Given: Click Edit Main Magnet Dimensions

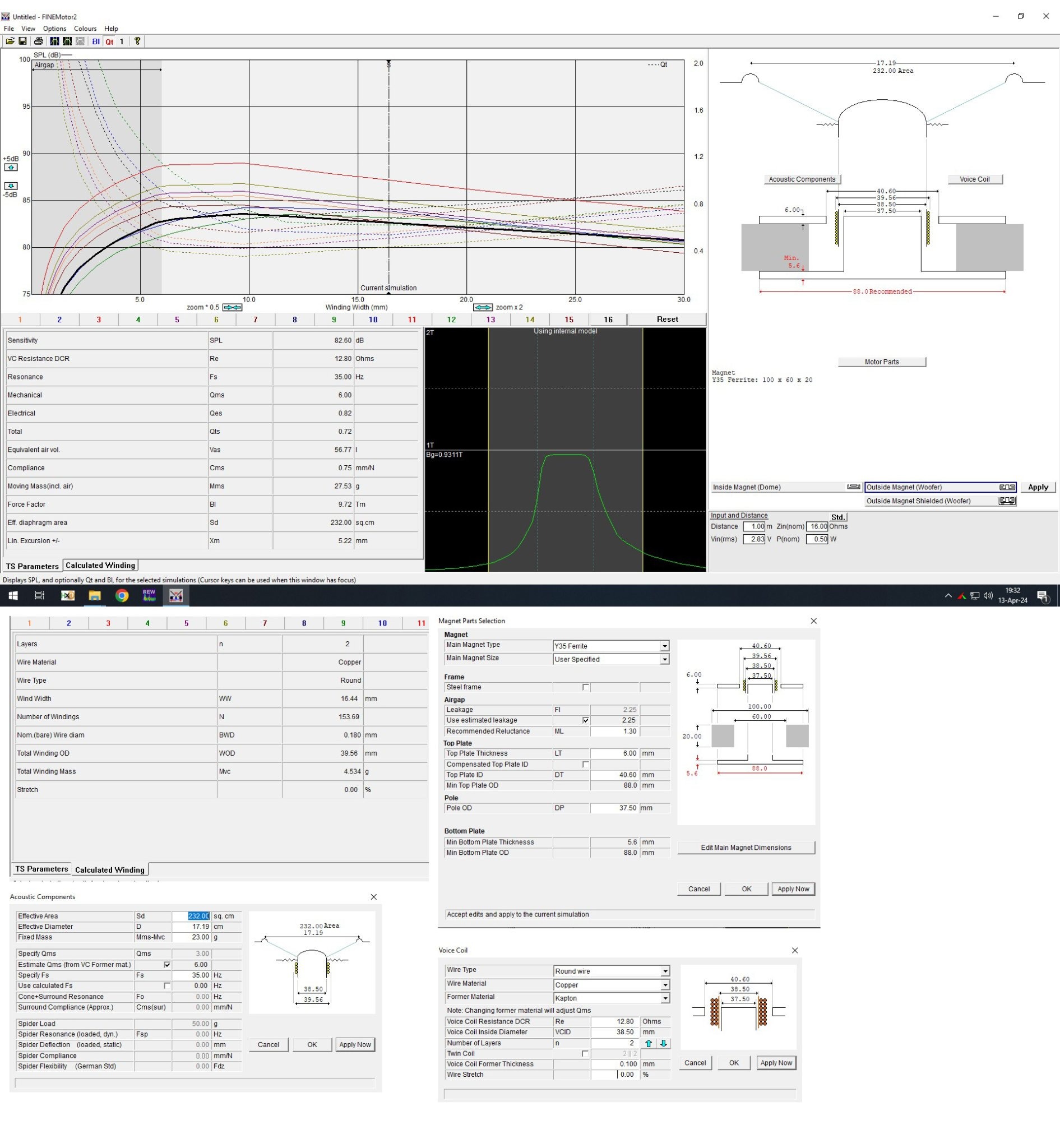Looking at the screenshot, I should pos(746,848).
